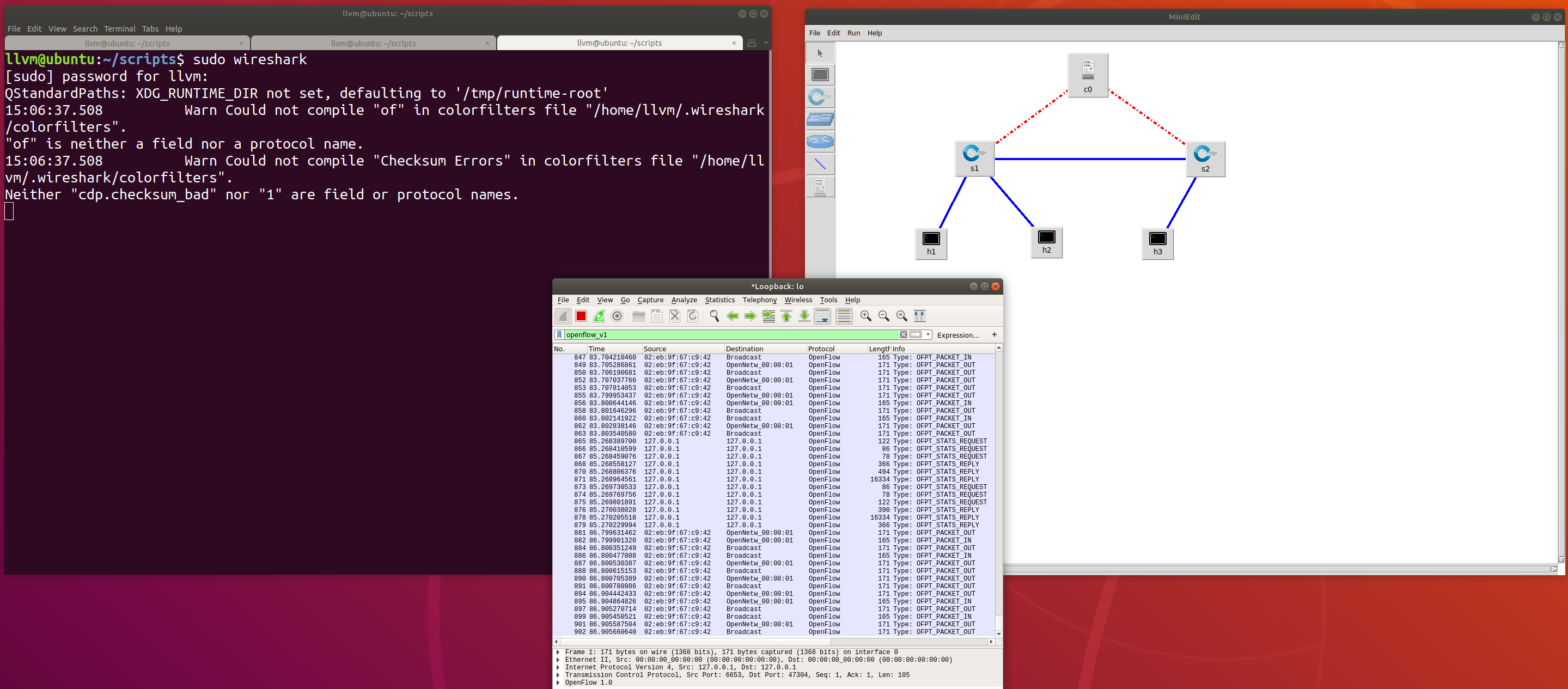Image resolution: width=1568 pixels, height=689 pixels.
Task: Clear the openflow_v1 filter with the X button
Action: pos(904,334)
